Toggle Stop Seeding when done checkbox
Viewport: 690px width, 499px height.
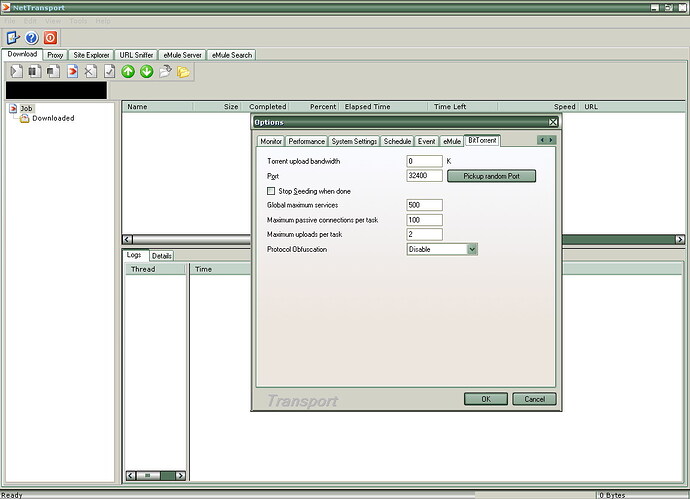pos(271,191)
